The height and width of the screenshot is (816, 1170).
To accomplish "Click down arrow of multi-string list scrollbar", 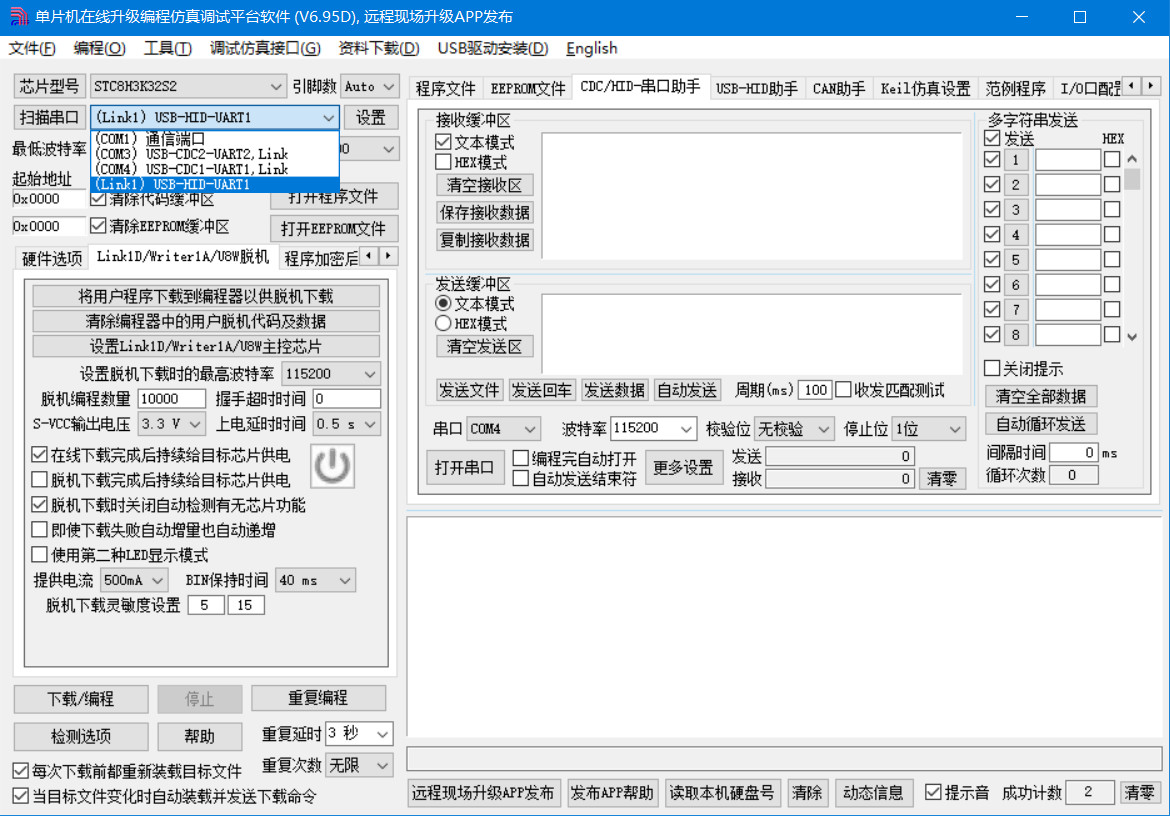I will 1132,336.
